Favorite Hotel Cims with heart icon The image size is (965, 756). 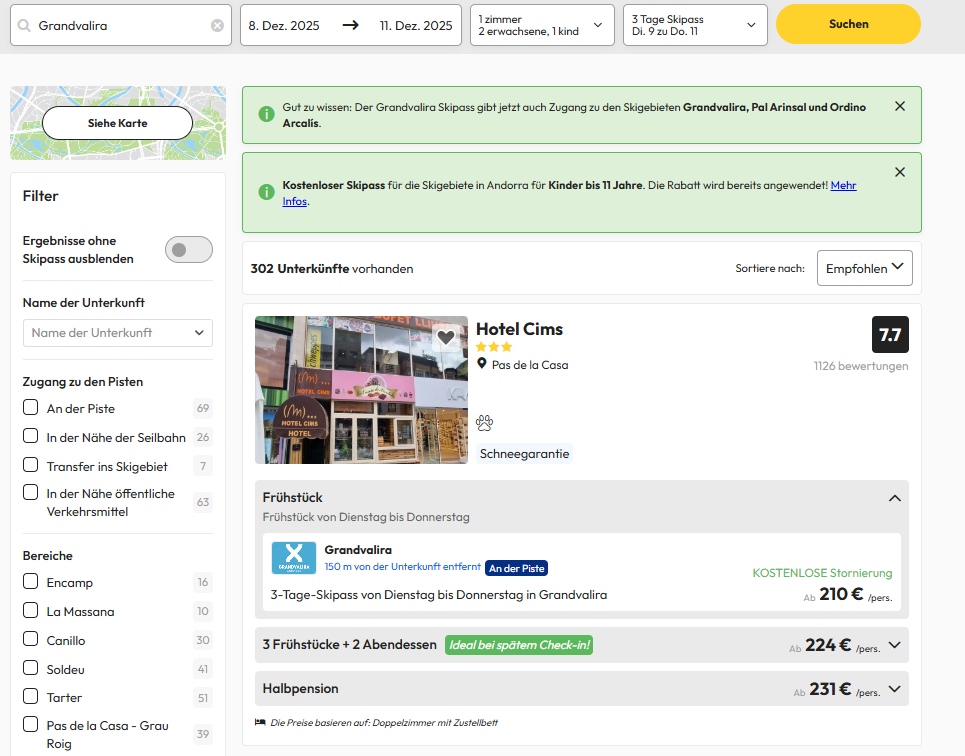click(x=446, y=337)
